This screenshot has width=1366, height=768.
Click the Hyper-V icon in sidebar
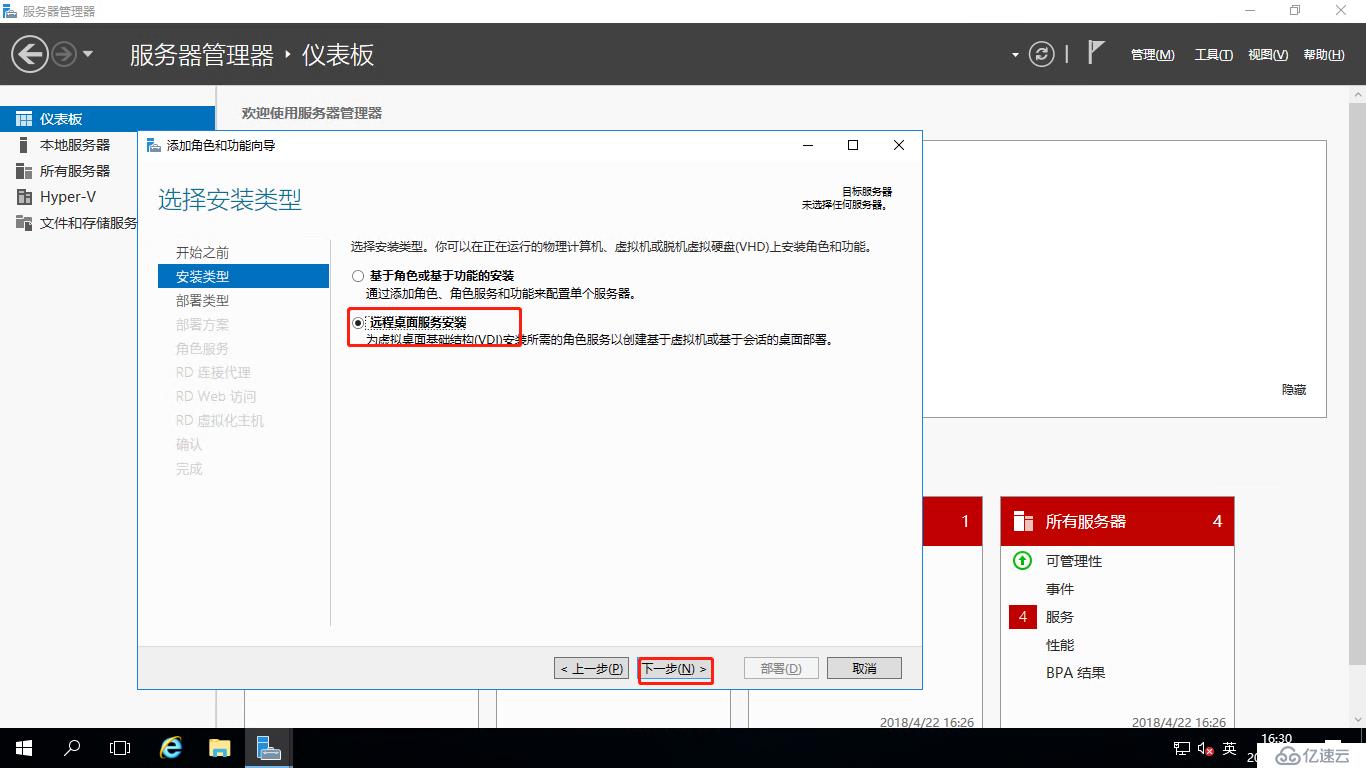point(24,197)
